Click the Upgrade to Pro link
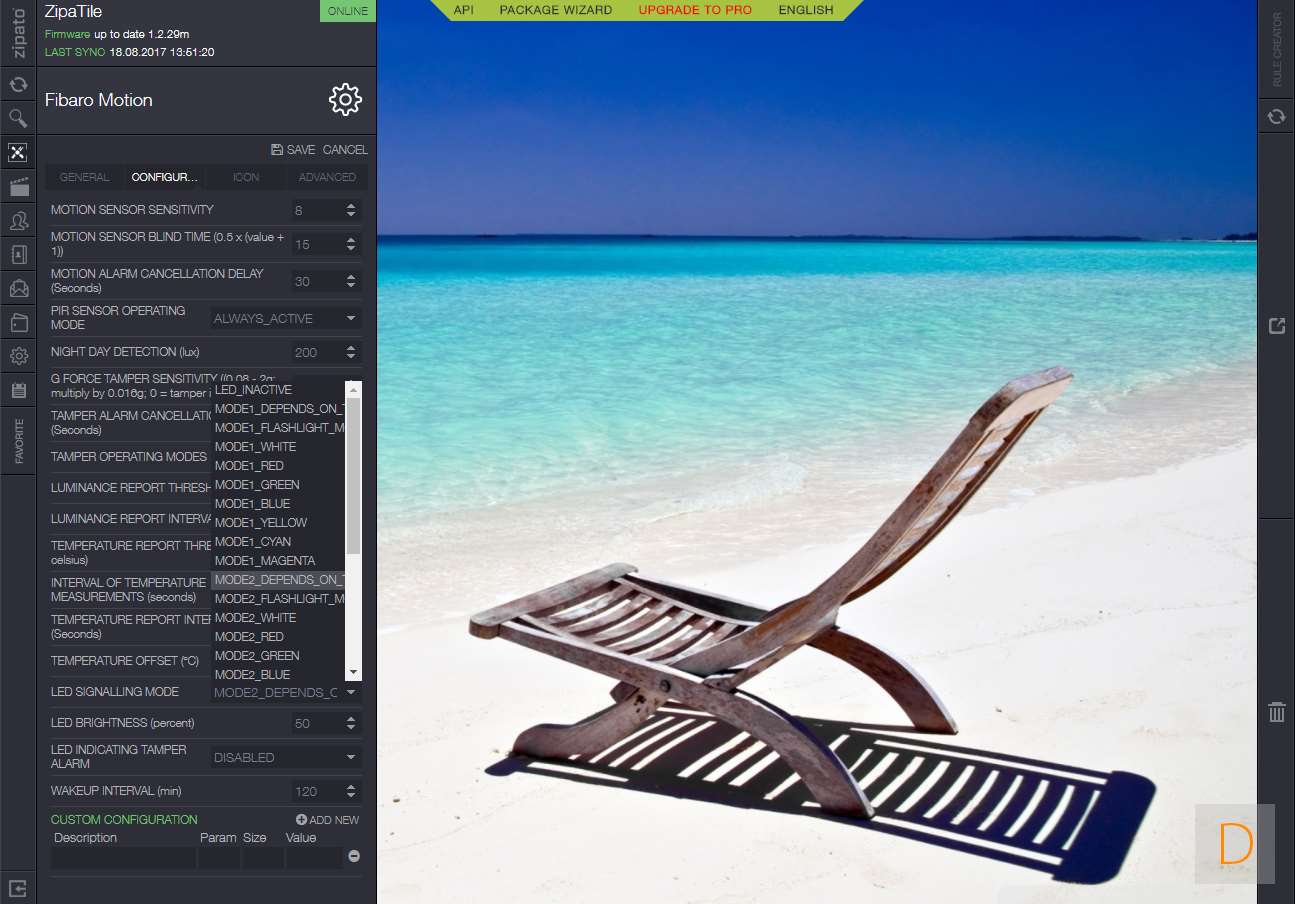 click(694, 10)
